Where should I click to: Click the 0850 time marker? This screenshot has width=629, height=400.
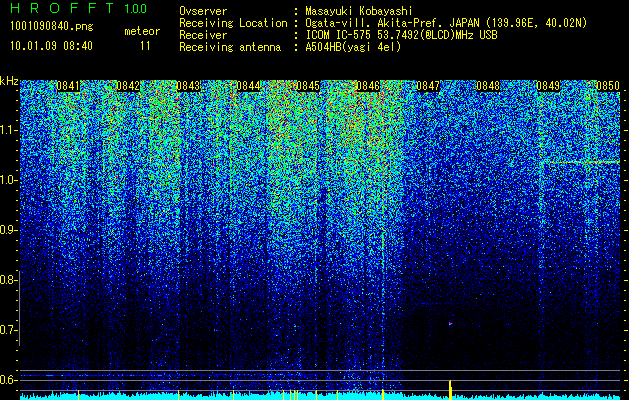pos(608,86)
